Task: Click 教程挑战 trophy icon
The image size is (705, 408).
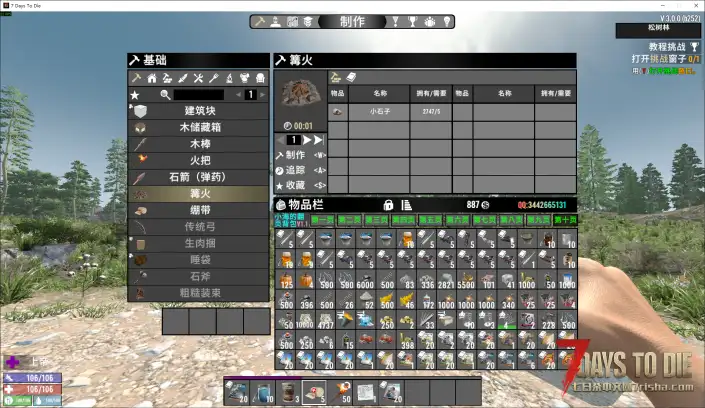Action: click(x=695, y=46)
